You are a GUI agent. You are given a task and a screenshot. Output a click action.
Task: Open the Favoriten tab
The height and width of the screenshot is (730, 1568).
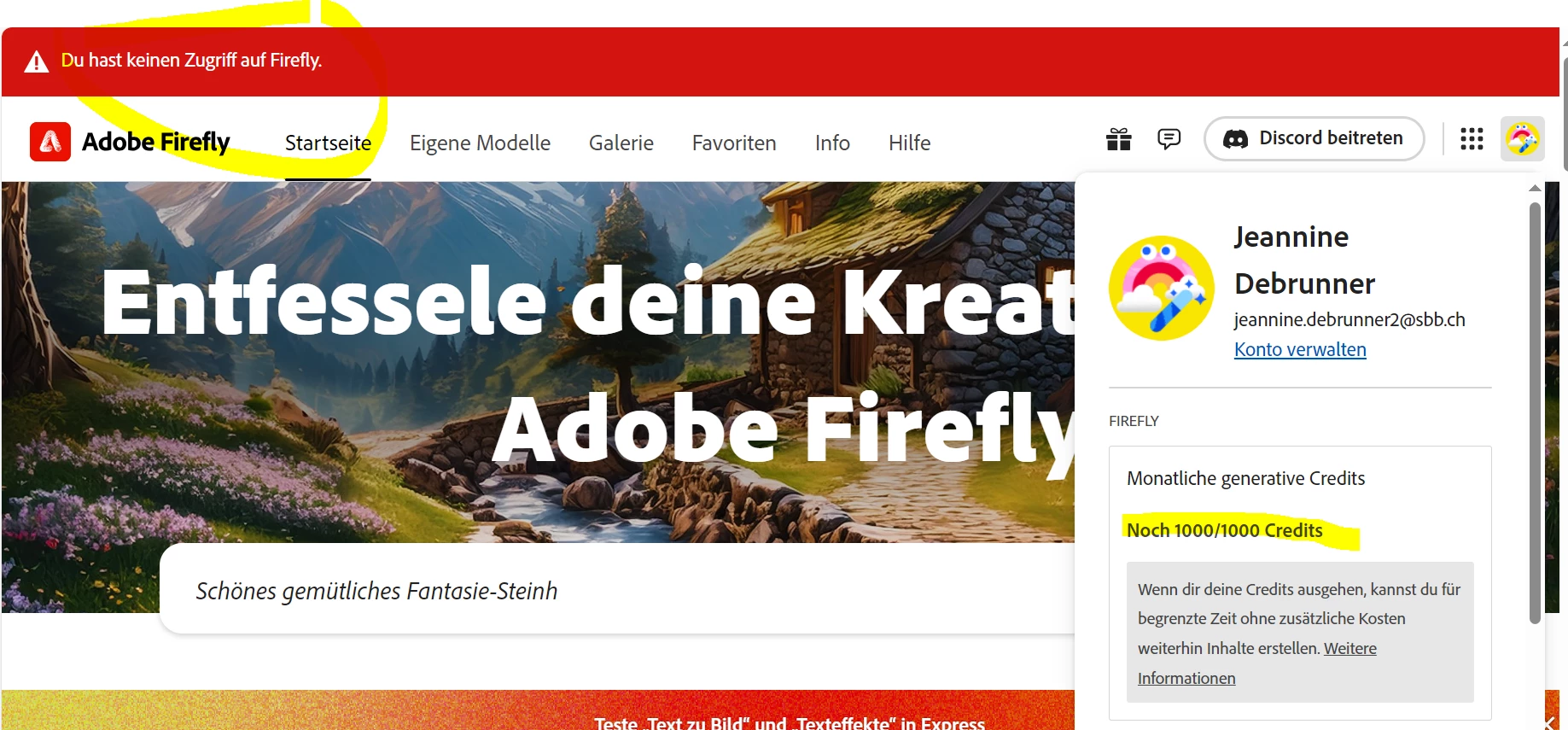[x=734, y=143]
